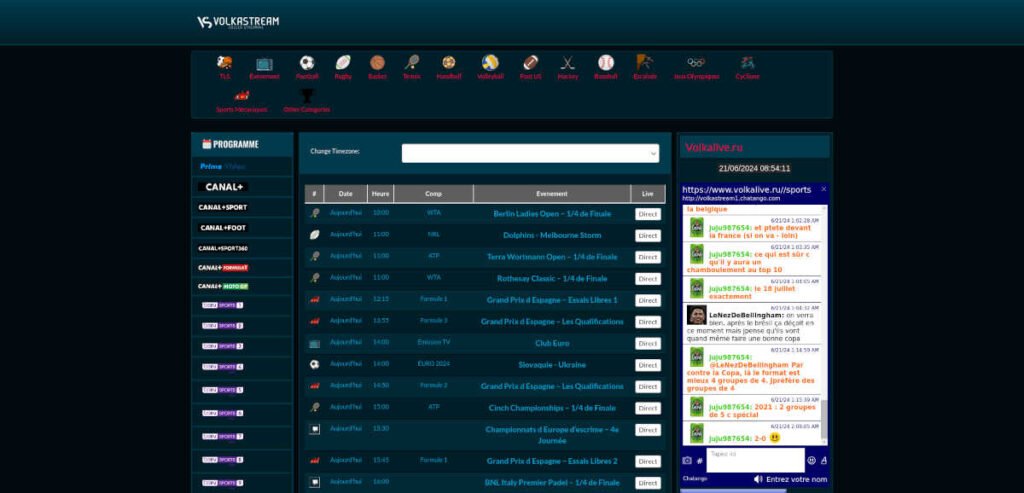Viewport: 1024px width, 493px height.
Task: Open Prime Video channel in sidebar
Action: [x=222, y=166]
